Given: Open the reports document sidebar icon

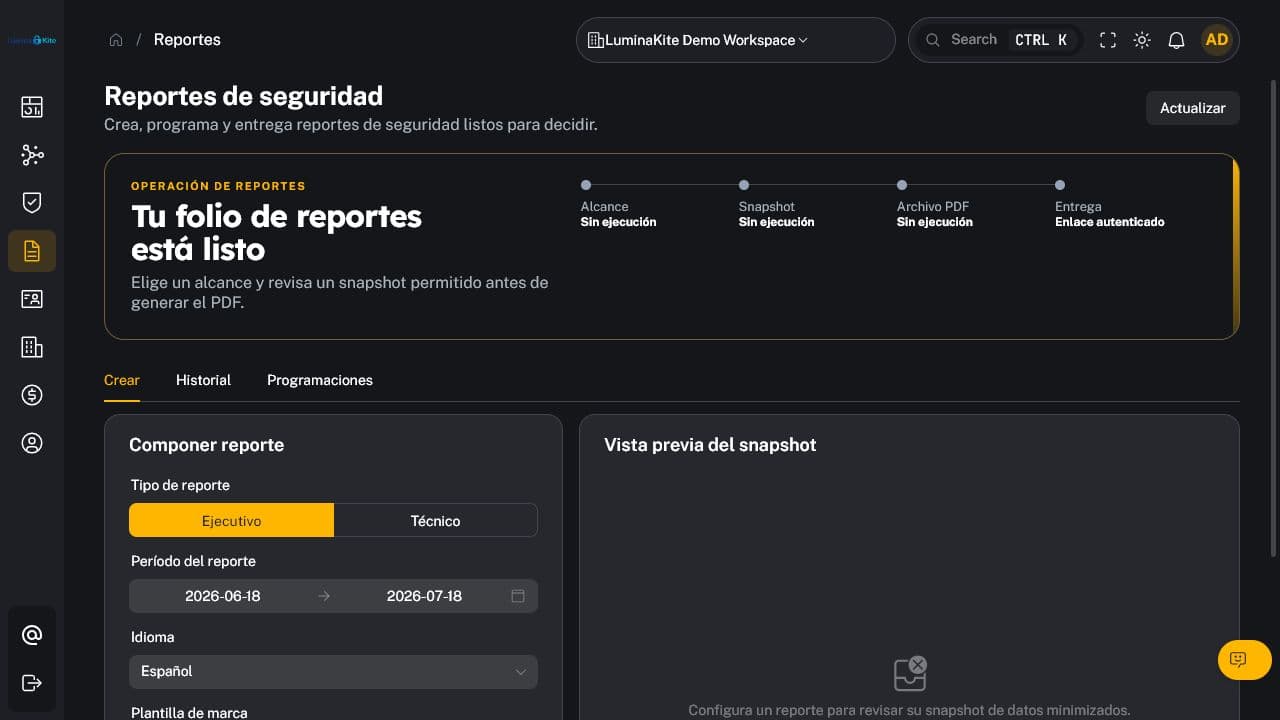Looking at the screenshot, I should click(32, 251).
